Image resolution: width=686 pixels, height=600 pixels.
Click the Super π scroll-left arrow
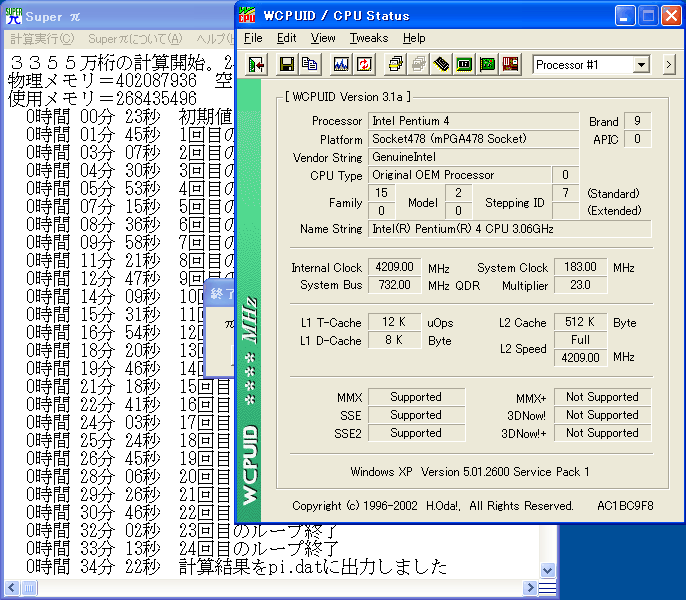click(x=11, y=588)
